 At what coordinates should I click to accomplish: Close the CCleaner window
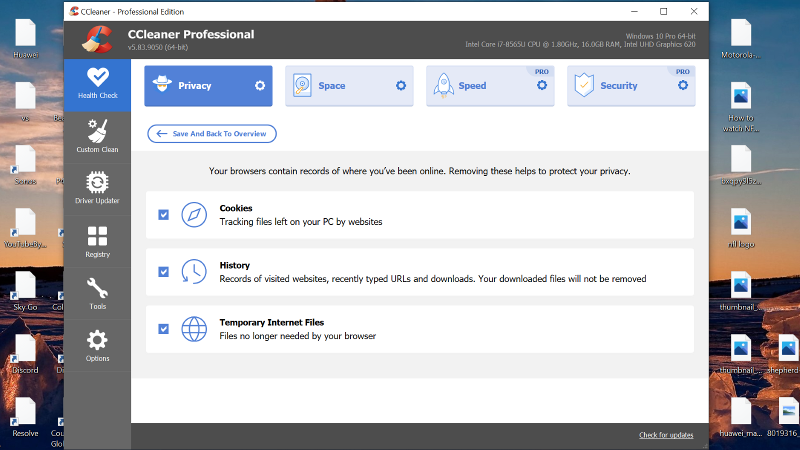[694, 11]
